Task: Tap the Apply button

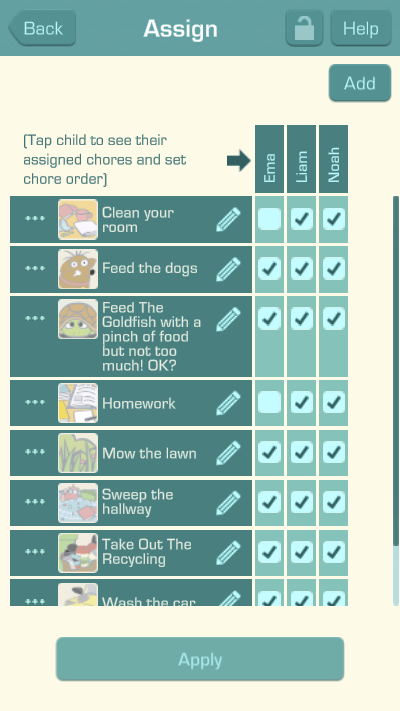Action: pyautogui.click(x=200, y=659)
